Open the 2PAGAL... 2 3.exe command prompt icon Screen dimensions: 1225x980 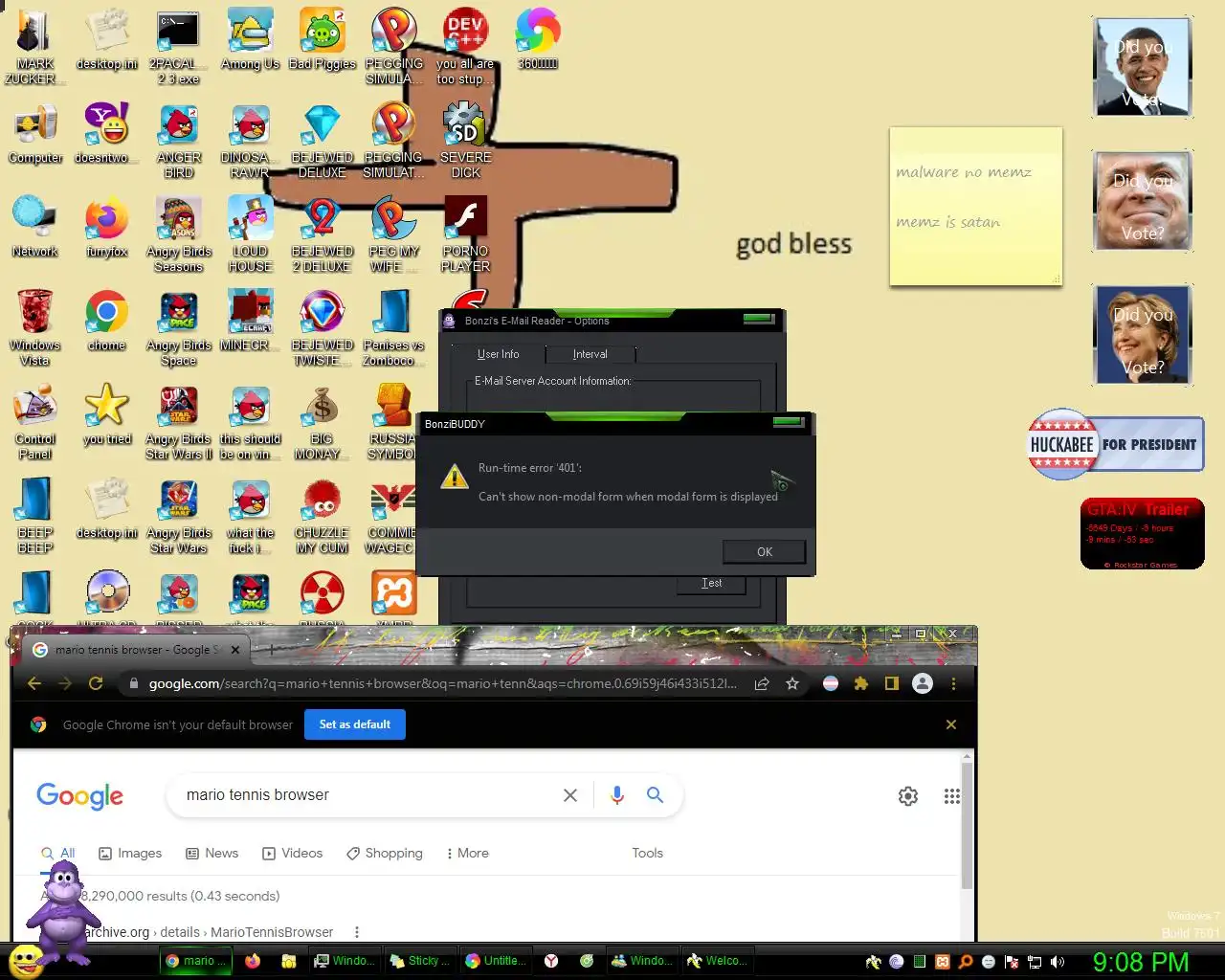point(179,48)
